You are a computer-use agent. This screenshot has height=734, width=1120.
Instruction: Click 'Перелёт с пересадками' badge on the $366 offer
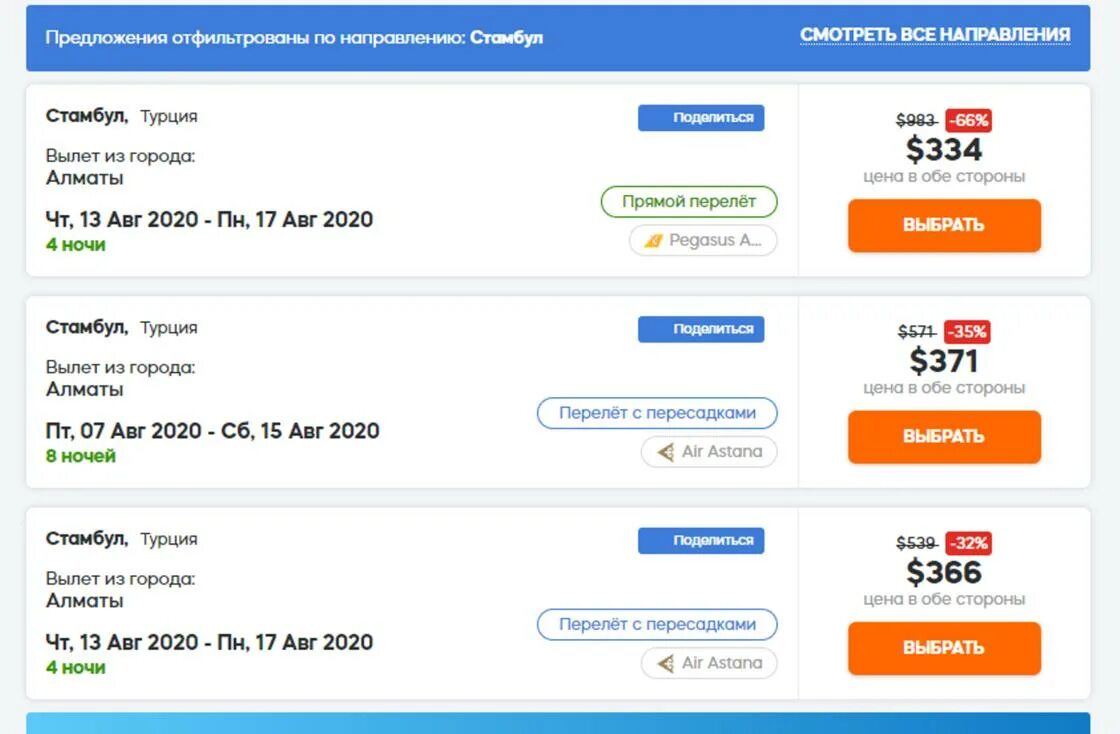[657, 625]
